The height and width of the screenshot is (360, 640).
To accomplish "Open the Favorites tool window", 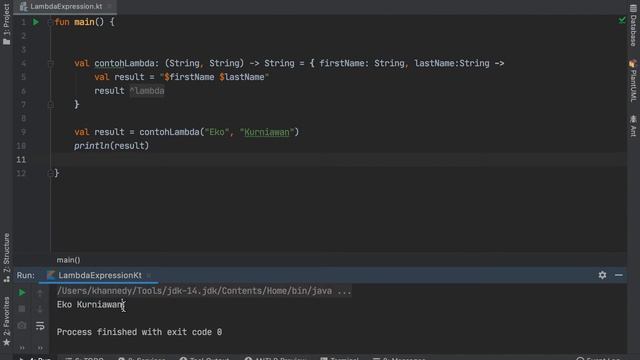I will 7,321.
